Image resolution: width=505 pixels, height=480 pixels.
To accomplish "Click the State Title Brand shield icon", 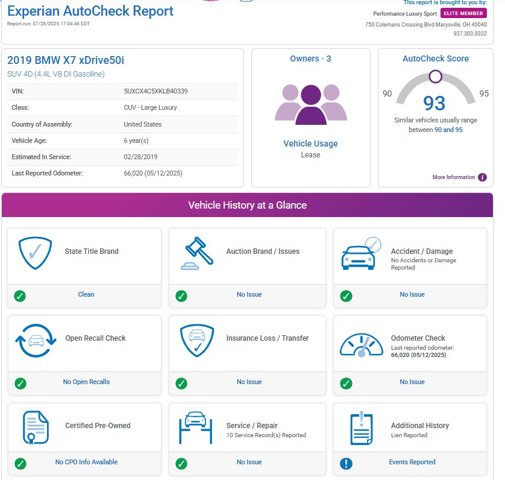I will coord(35,253).
